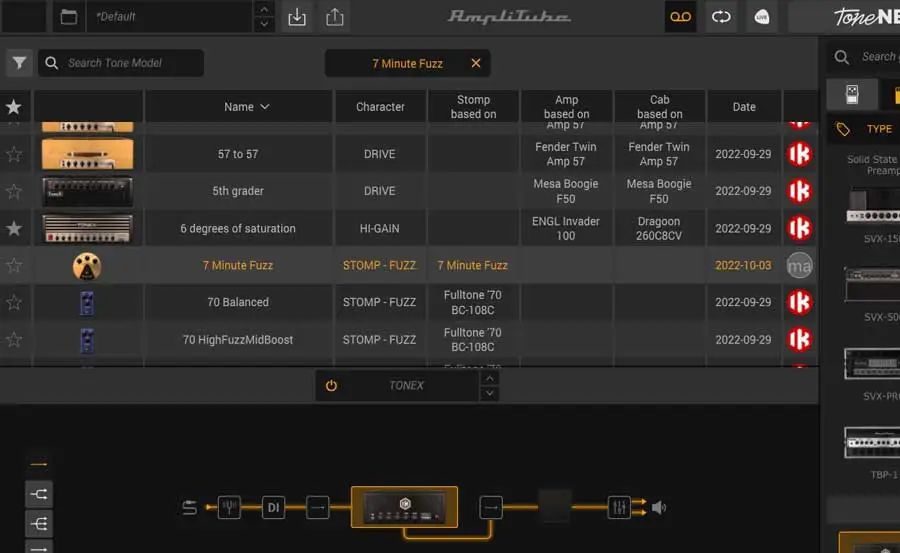Select the TONEX amp block in chain
The width and height of the screenshot is (900, 553).
click(x=405, y=507)
